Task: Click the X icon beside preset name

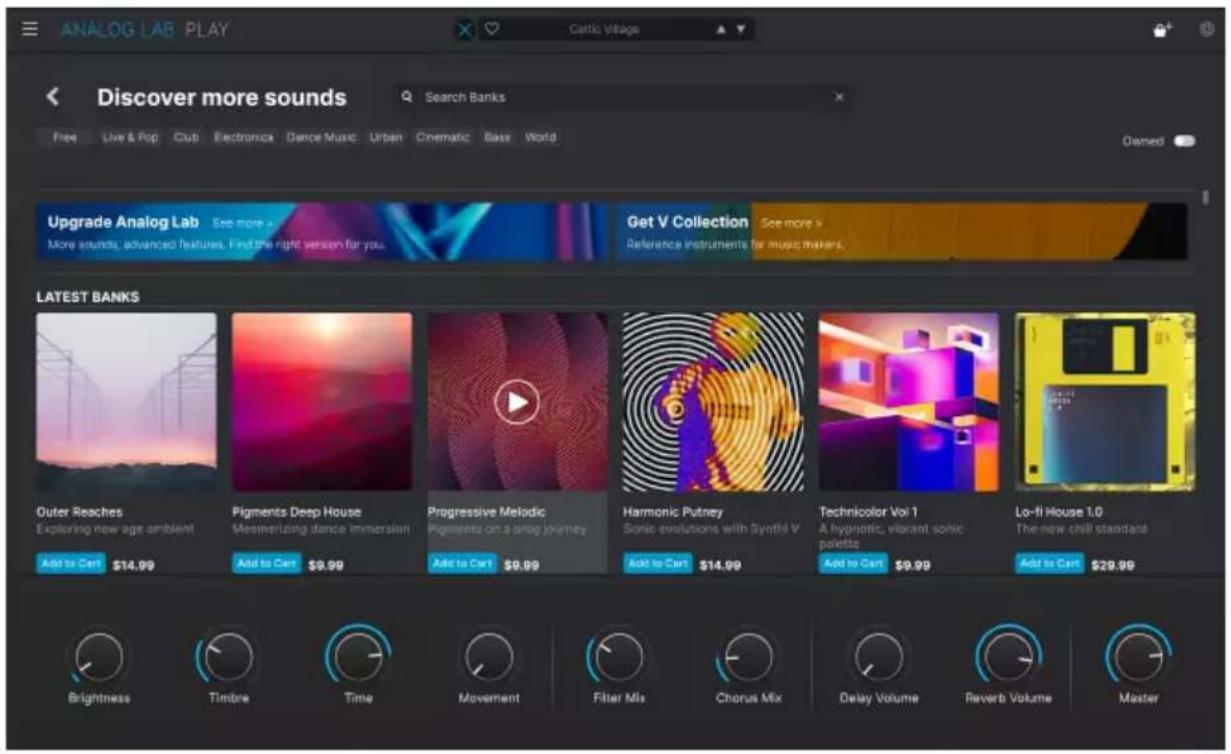Action: pyautogui.click(x=465, y=30)
